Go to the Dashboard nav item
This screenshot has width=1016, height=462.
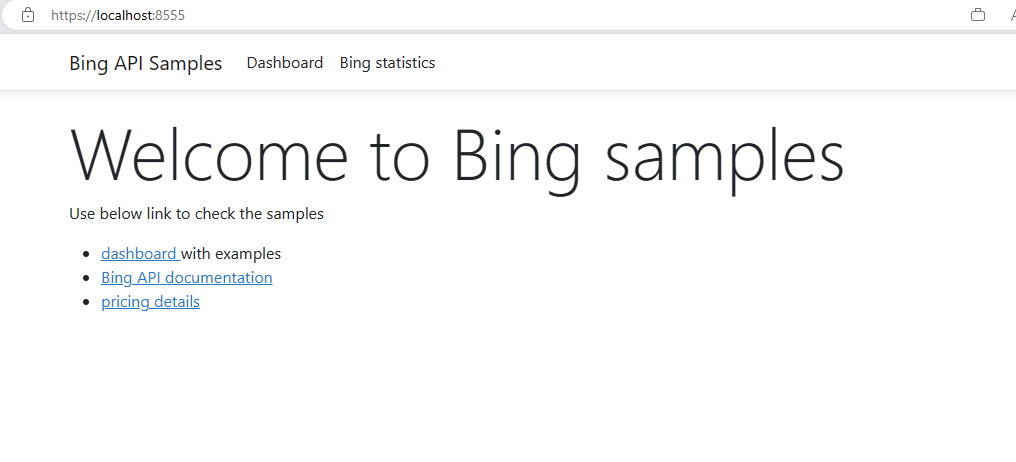[x=284, y=63]
